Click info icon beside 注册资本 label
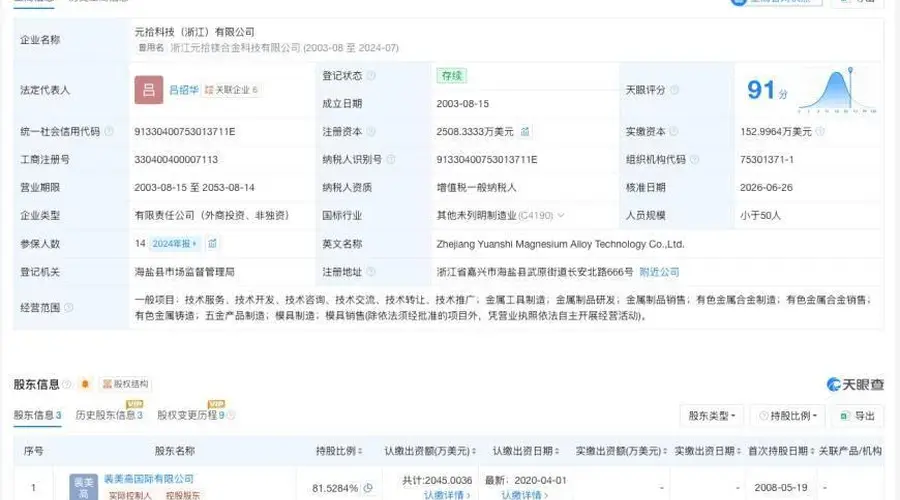Viewport: 900px width, 500px height. 371,132
